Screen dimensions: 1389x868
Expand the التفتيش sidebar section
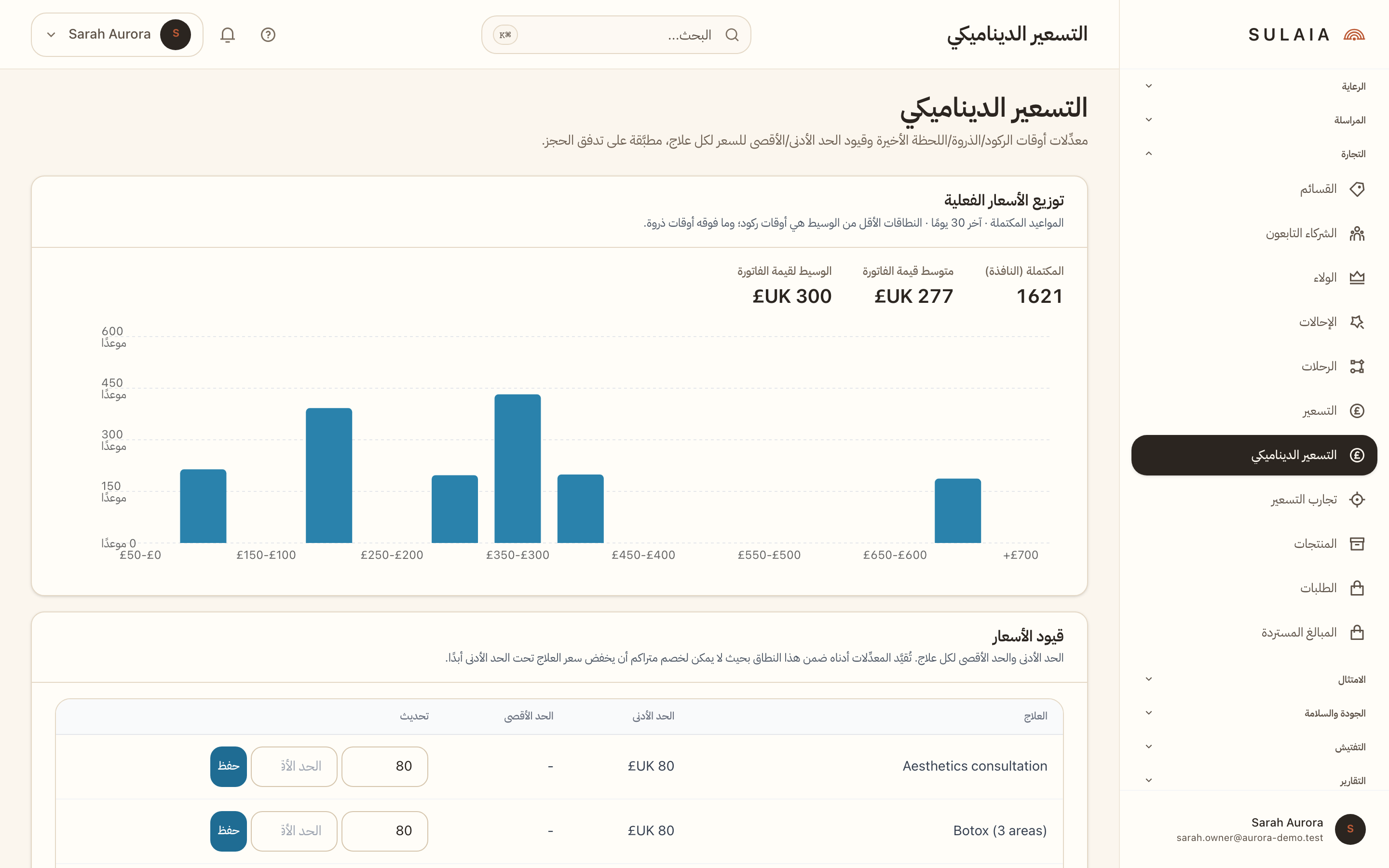(1254, 747)
